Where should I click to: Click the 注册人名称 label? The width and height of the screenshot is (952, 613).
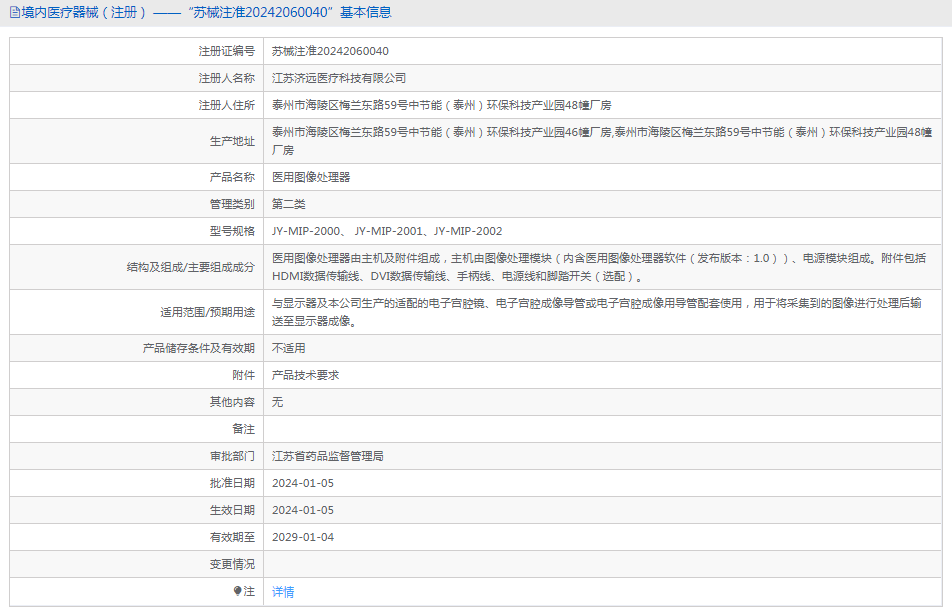pyautogui.click(x=226, y=78)
